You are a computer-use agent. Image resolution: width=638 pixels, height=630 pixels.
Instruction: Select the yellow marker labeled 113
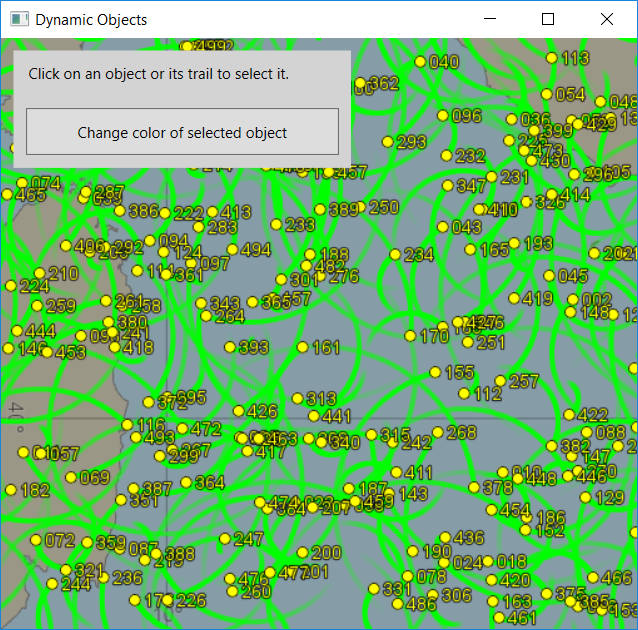click(552, 58)
